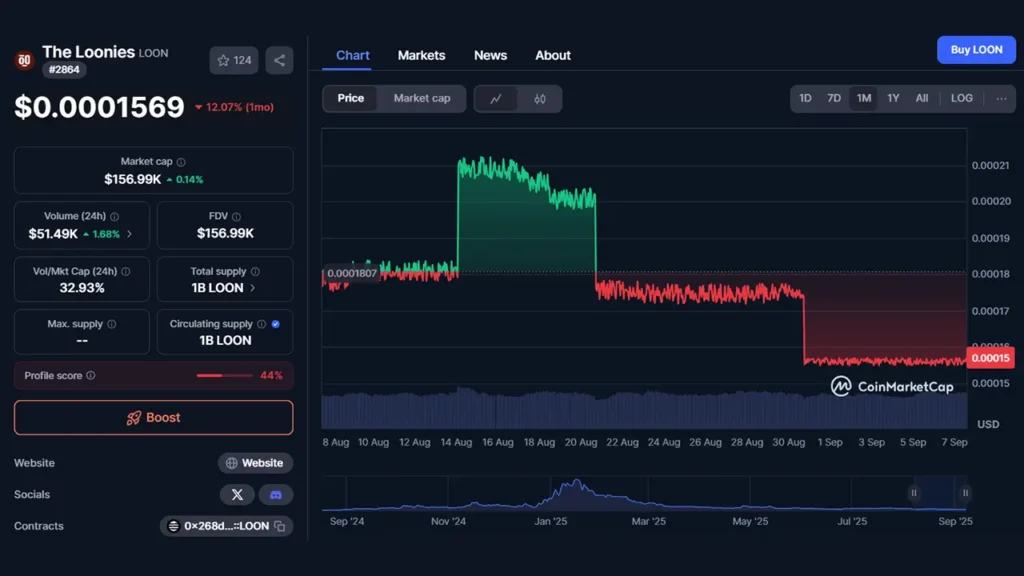Click the $0.0001569 price text
Screen dimensions: 1024x576
99,107
